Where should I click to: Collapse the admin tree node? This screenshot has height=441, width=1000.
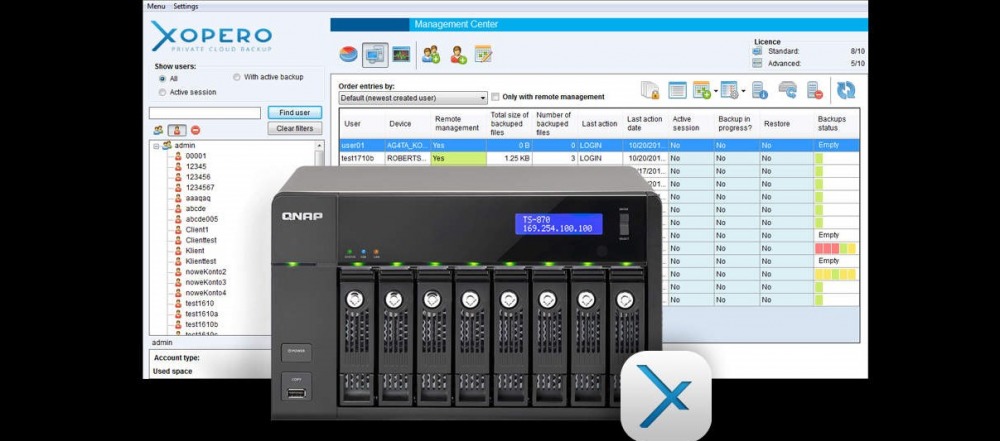coord(156,146)
